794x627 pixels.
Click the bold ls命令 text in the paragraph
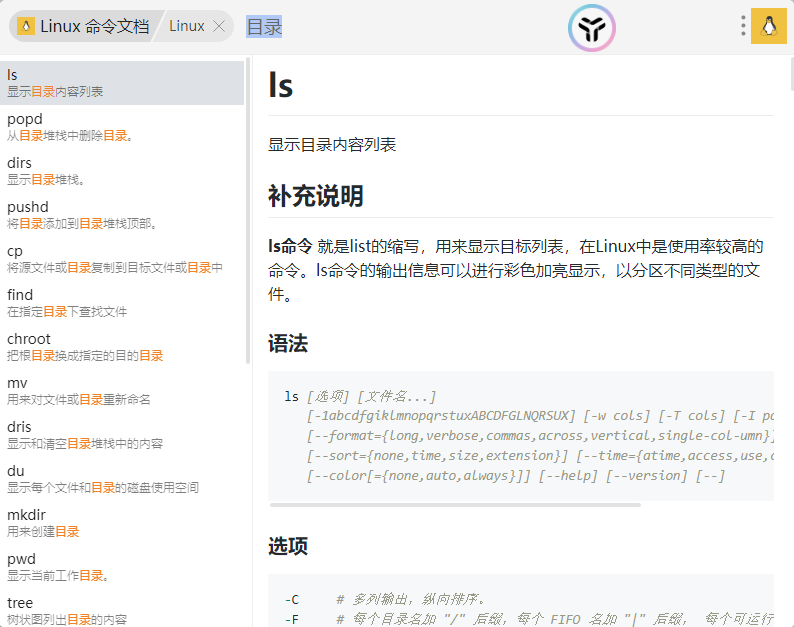click(290, 247)
